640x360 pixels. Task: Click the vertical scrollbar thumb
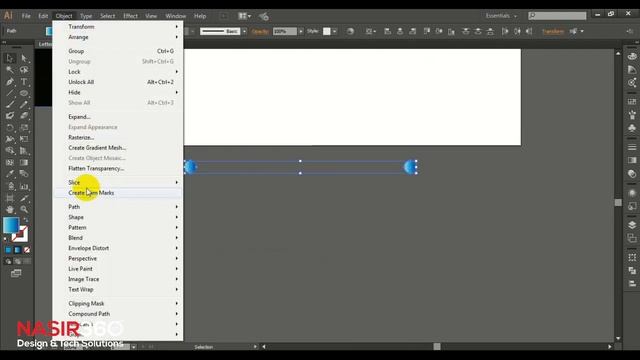coord(618,202)
